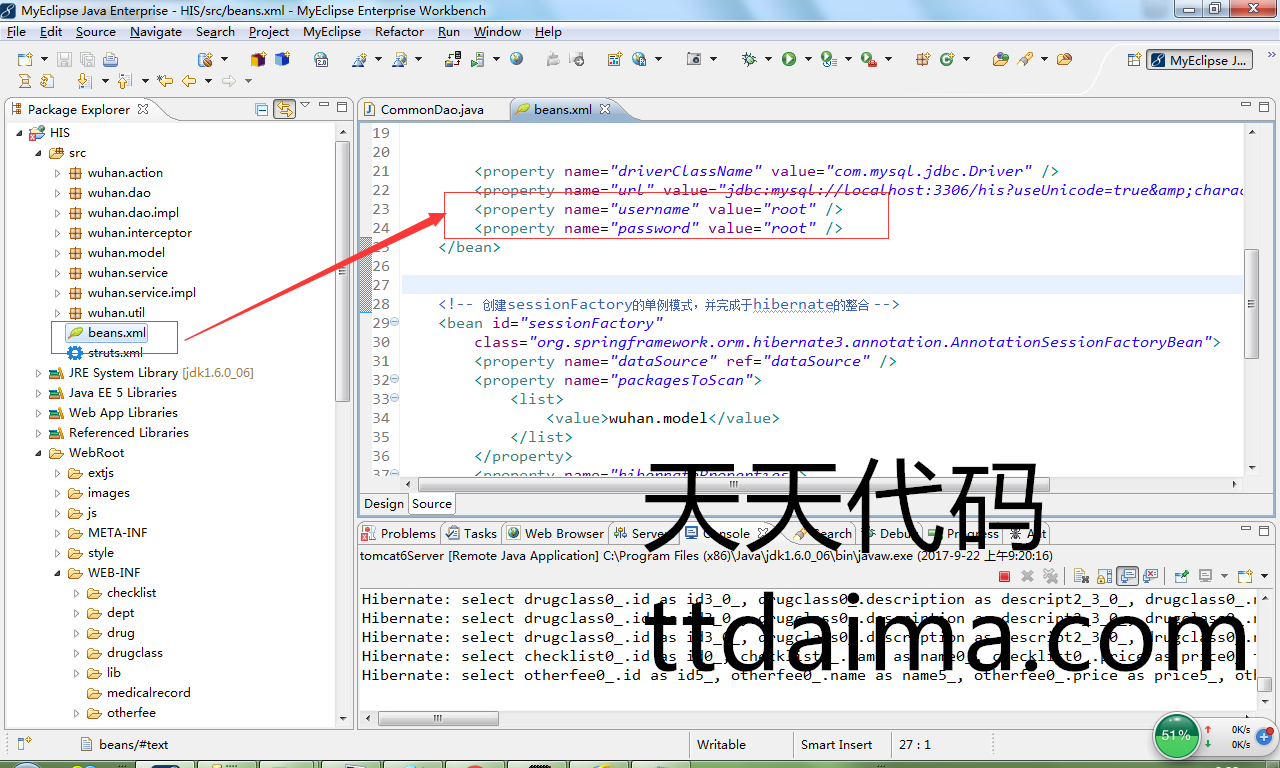
Task: Expand the wuhan.action package
Action: tap(57, 173)
